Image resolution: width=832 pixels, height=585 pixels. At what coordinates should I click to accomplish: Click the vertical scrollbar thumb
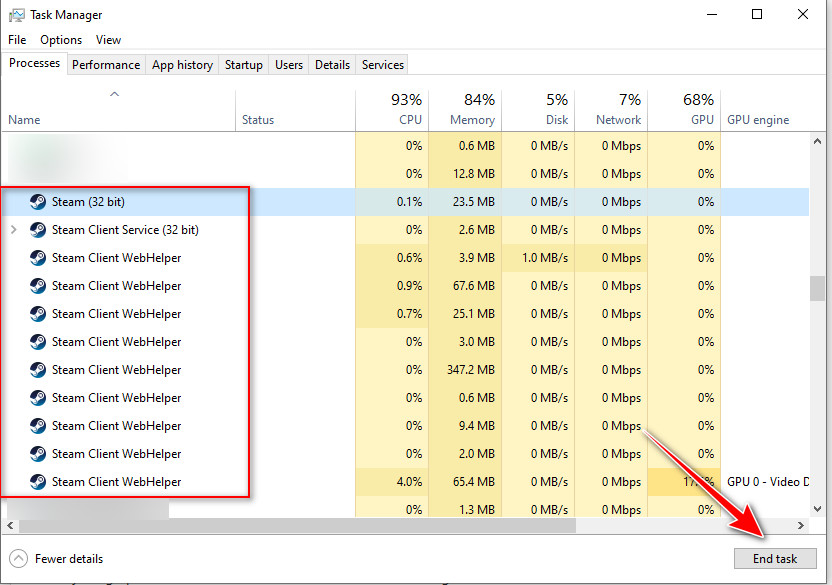pos(817,288)
